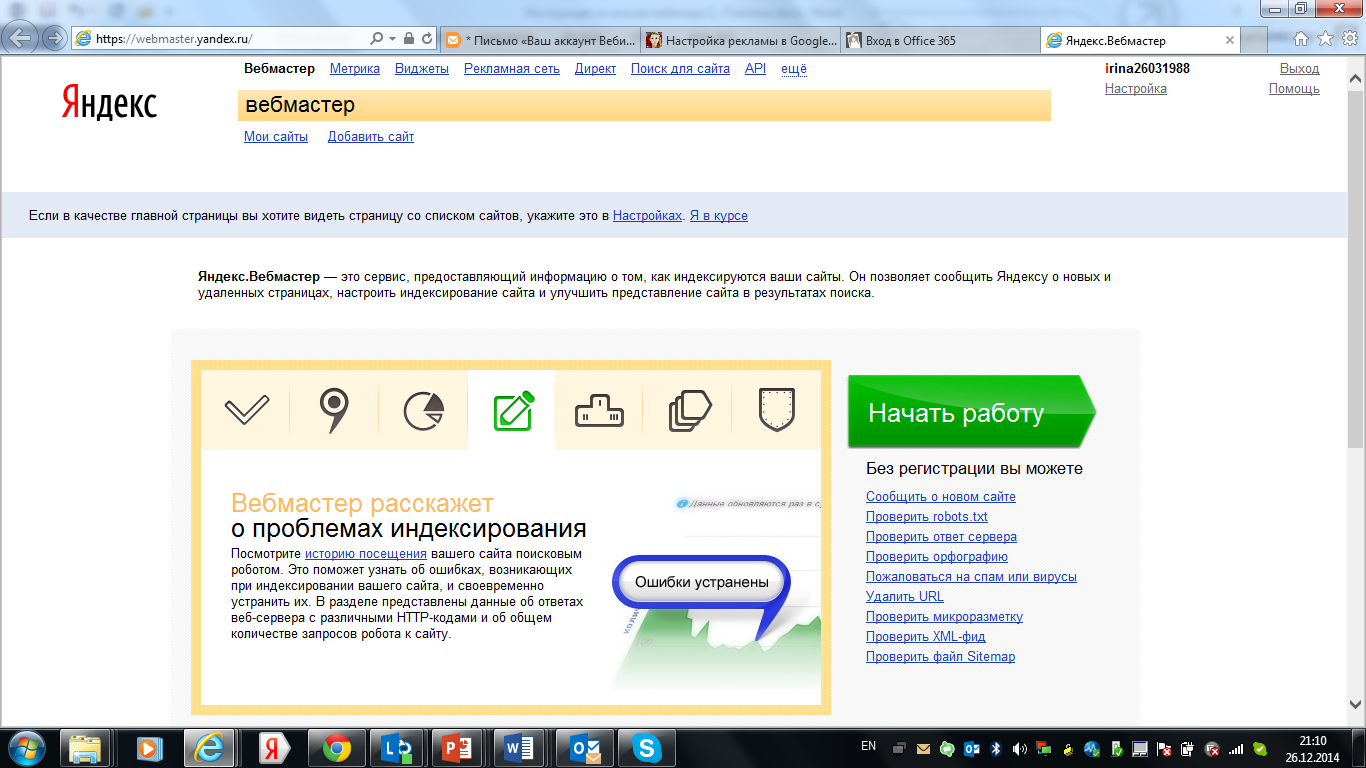
Task: Switch to 'Настройка рекламы в Google' tab
Action: (x=740, y=40)
